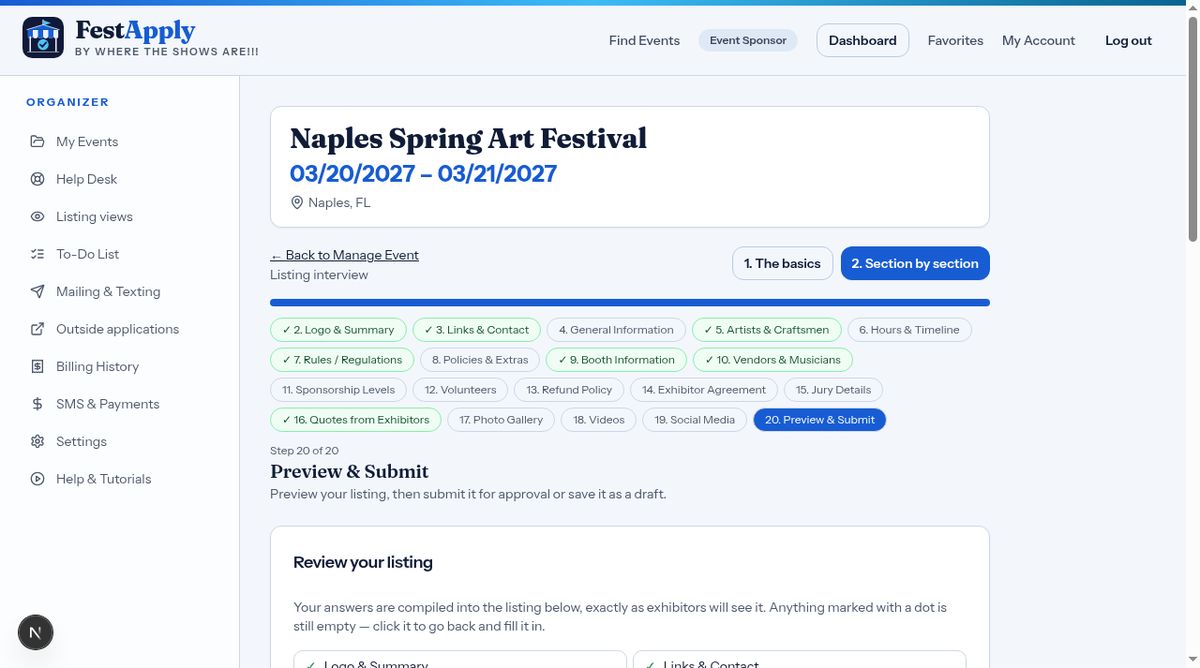Viewport: 1200px width, 668px height.
Task: Open Outside applications
Action: point(120,329)
